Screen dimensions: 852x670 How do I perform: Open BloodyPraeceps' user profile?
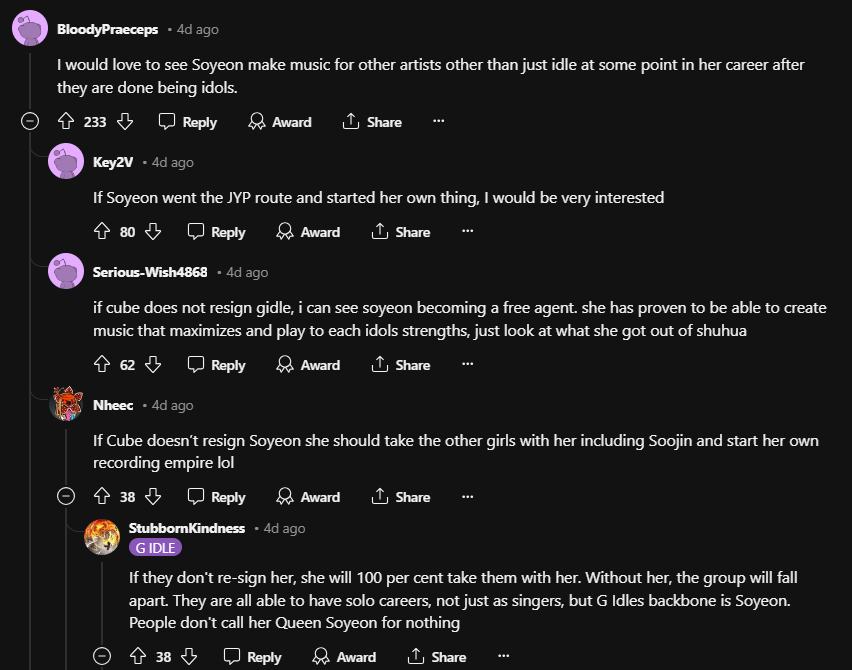coord(107,29)
